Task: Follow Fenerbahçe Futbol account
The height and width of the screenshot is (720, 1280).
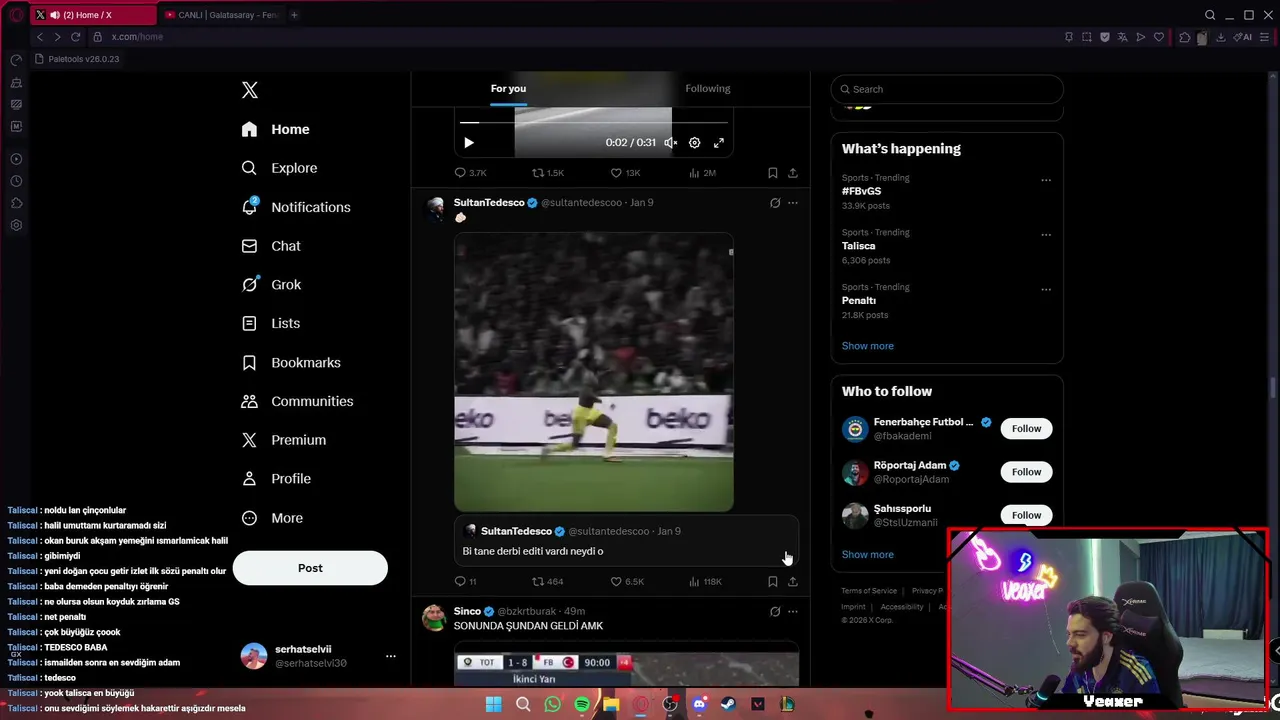Action: point(1026,429)
